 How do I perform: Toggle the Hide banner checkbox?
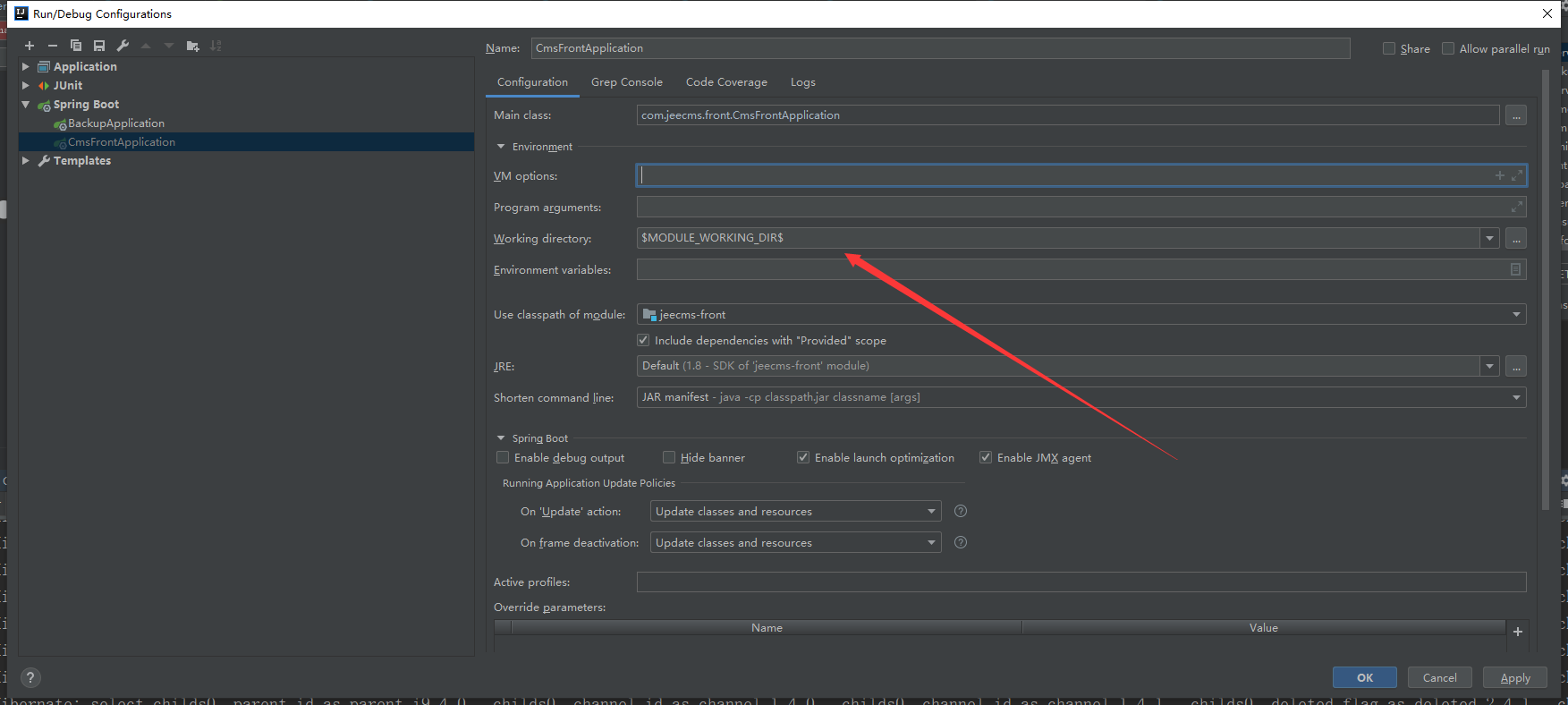669,457
